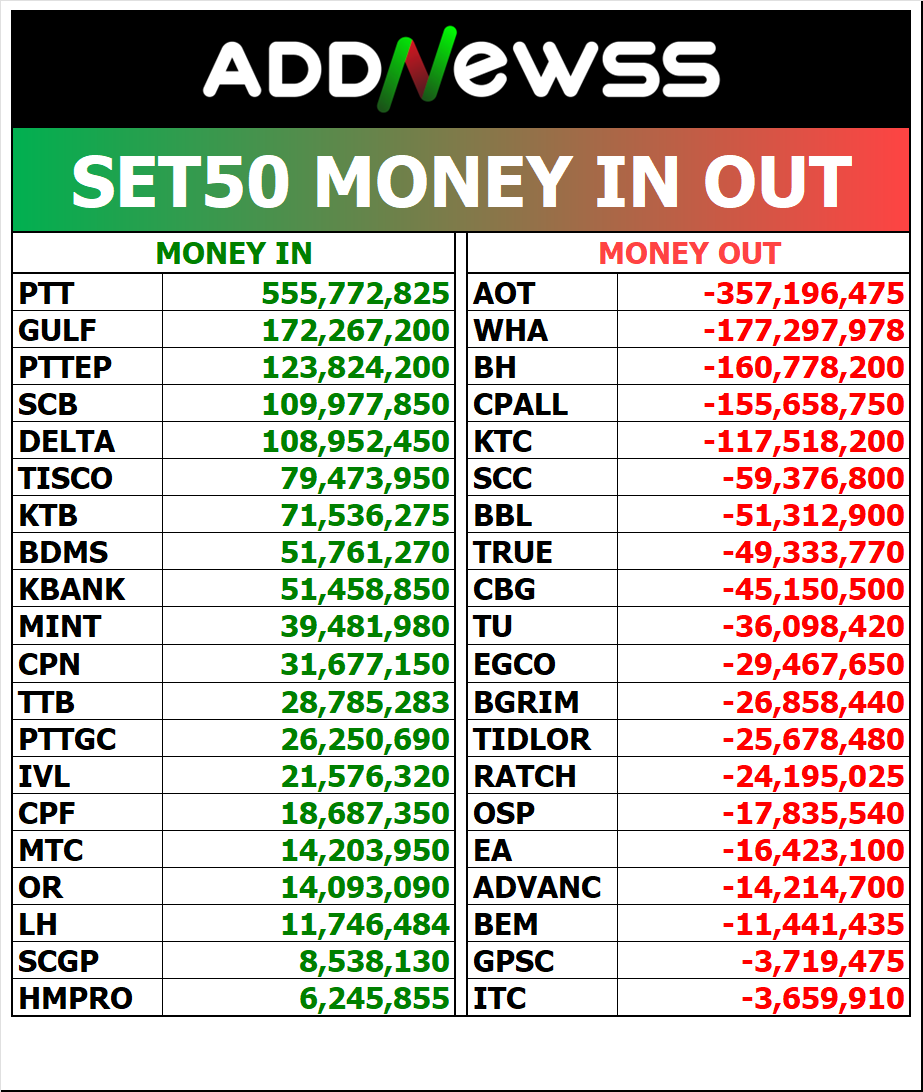Viewport: 923px width, 1092px height.
Task: Click AOT's -357,196,475 outflow value
Action: [x=804, y=293]
